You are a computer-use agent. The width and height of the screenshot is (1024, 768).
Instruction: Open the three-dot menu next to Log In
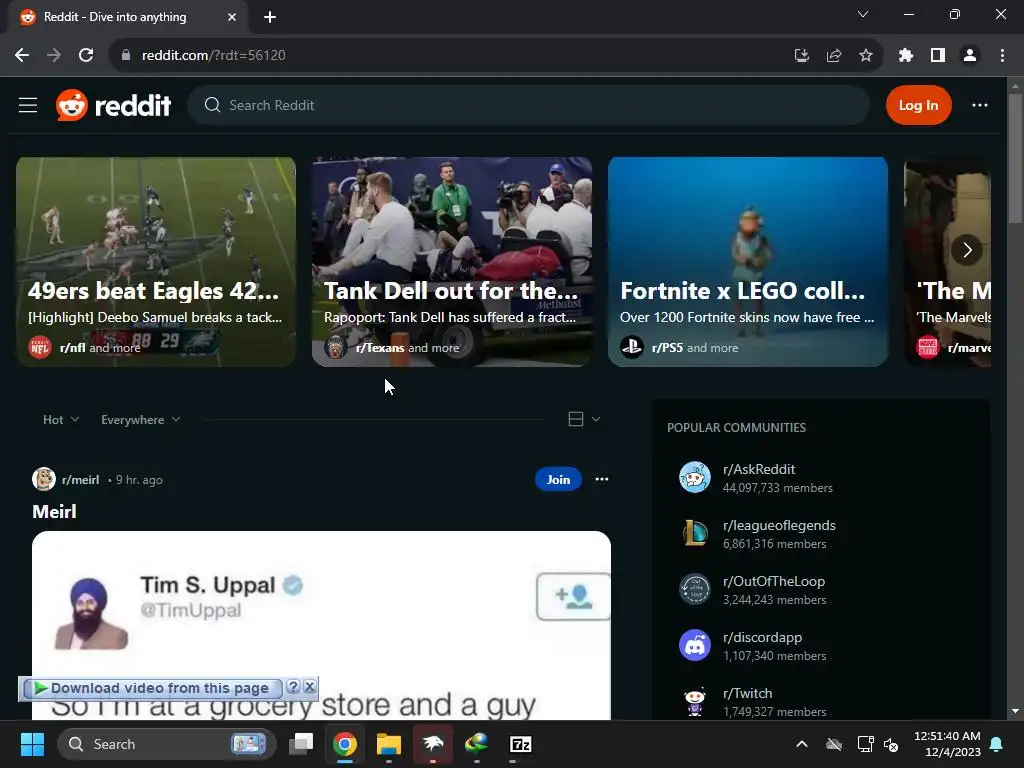coord(980,105)
